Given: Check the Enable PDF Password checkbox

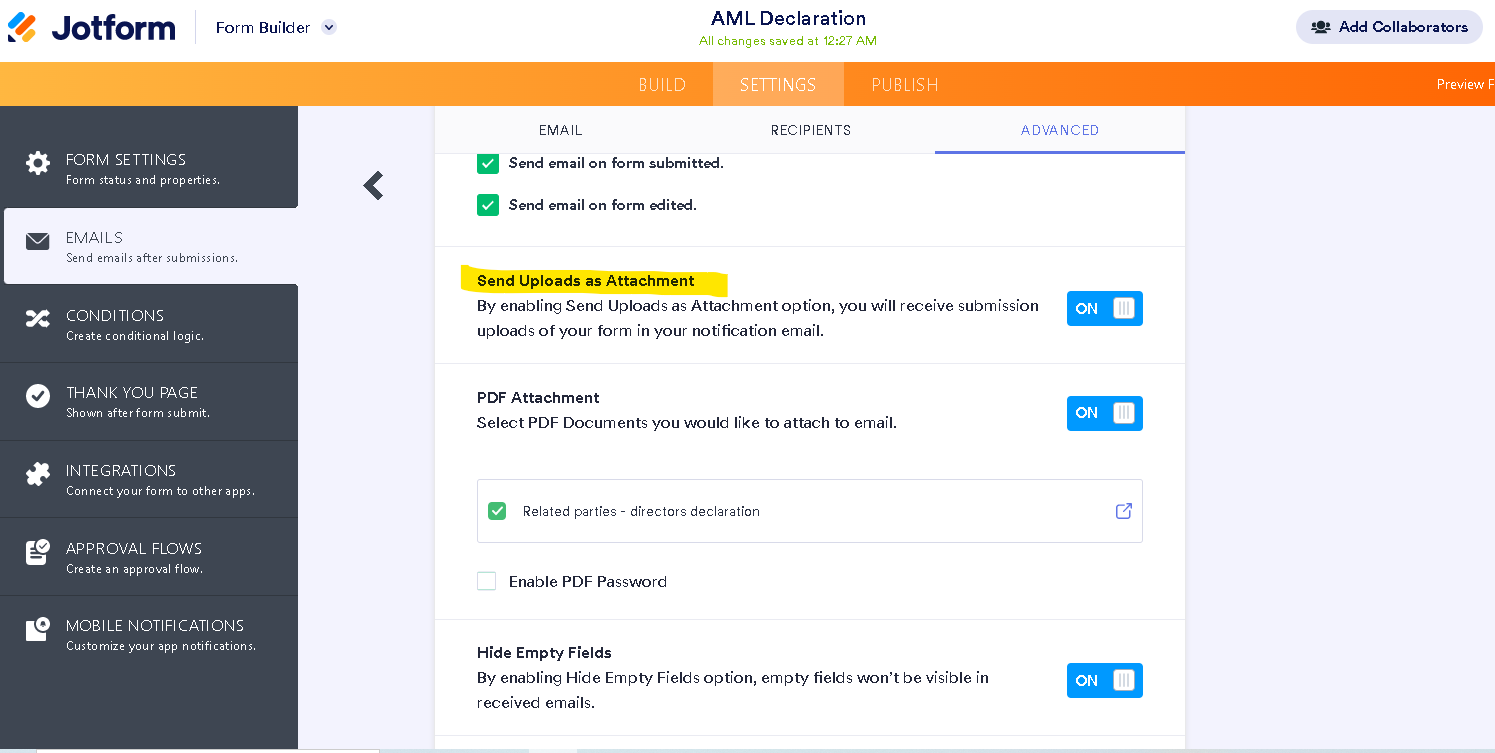Looking at the screenshot, I should [487, 581].
